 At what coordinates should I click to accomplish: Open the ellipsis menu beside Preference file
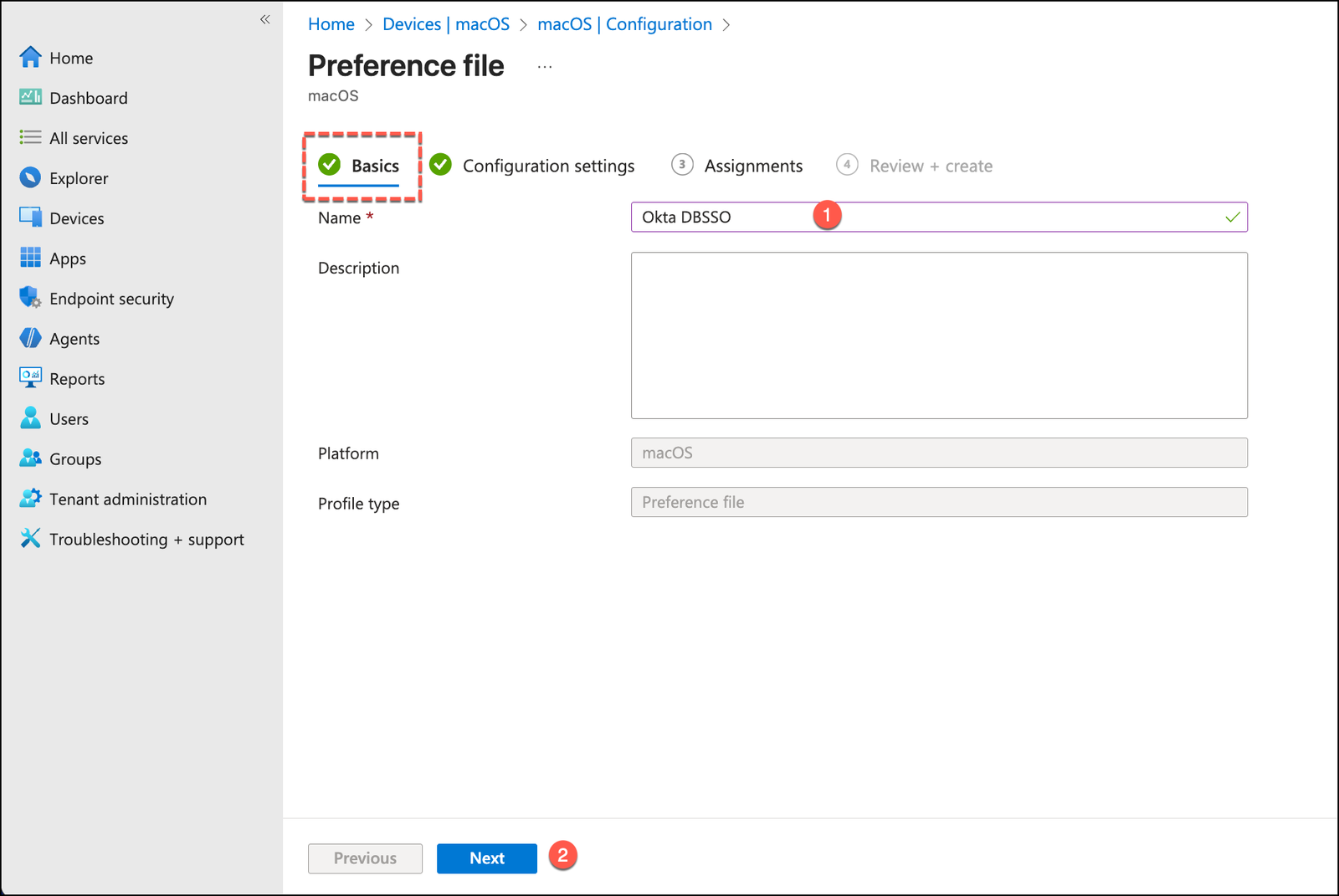[545, 67]
